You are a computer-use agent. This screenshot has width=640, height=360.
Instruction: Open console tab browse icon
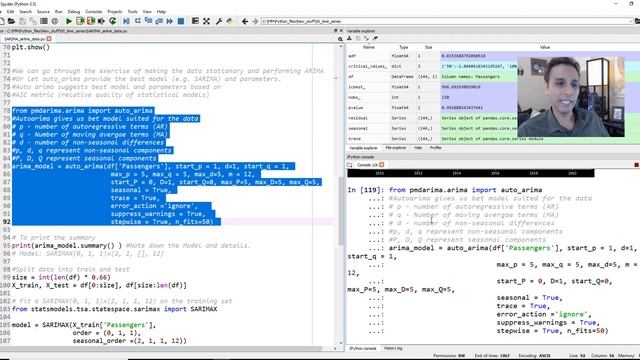point(350,165)
